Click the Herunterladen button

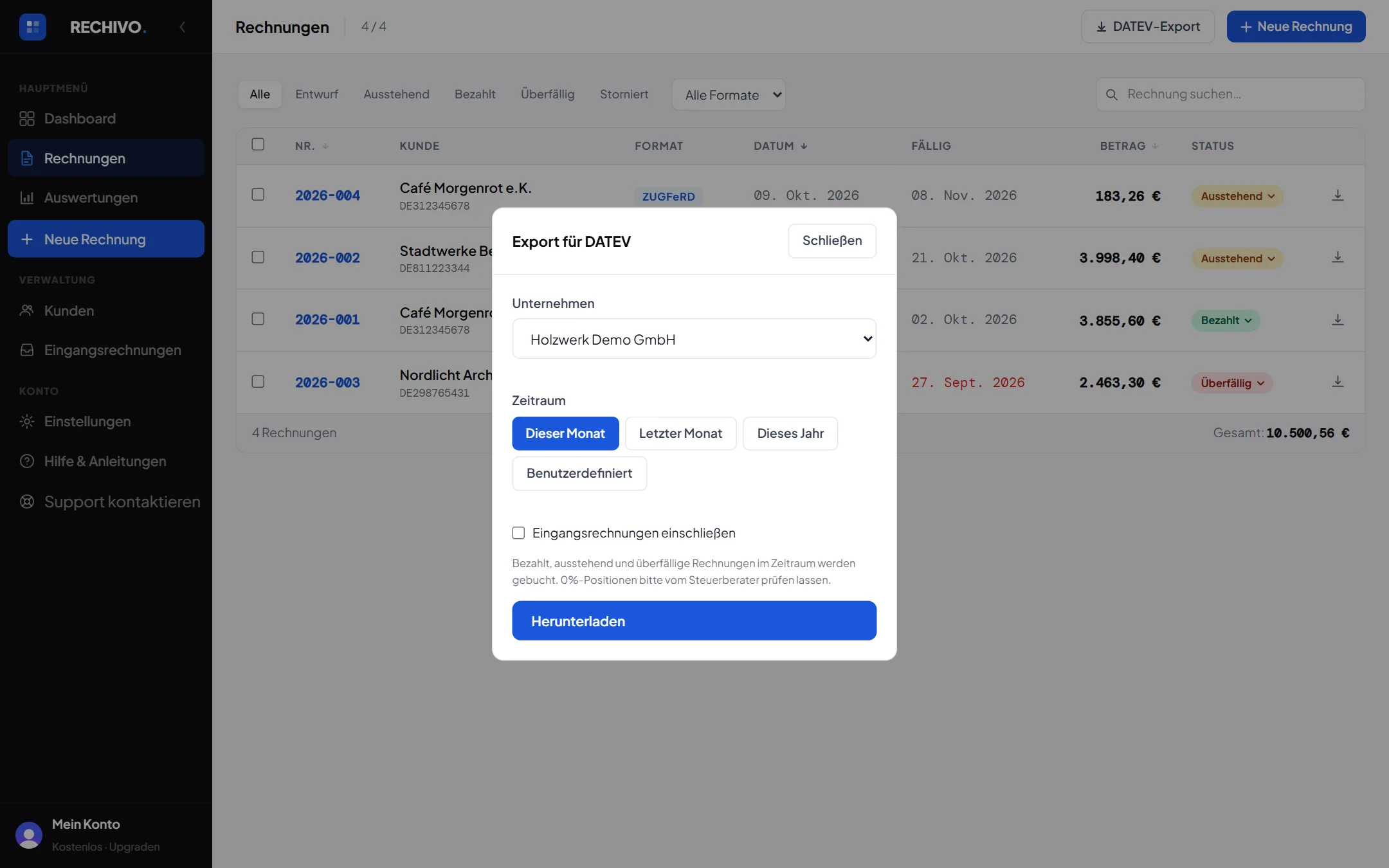coord(694,620)
